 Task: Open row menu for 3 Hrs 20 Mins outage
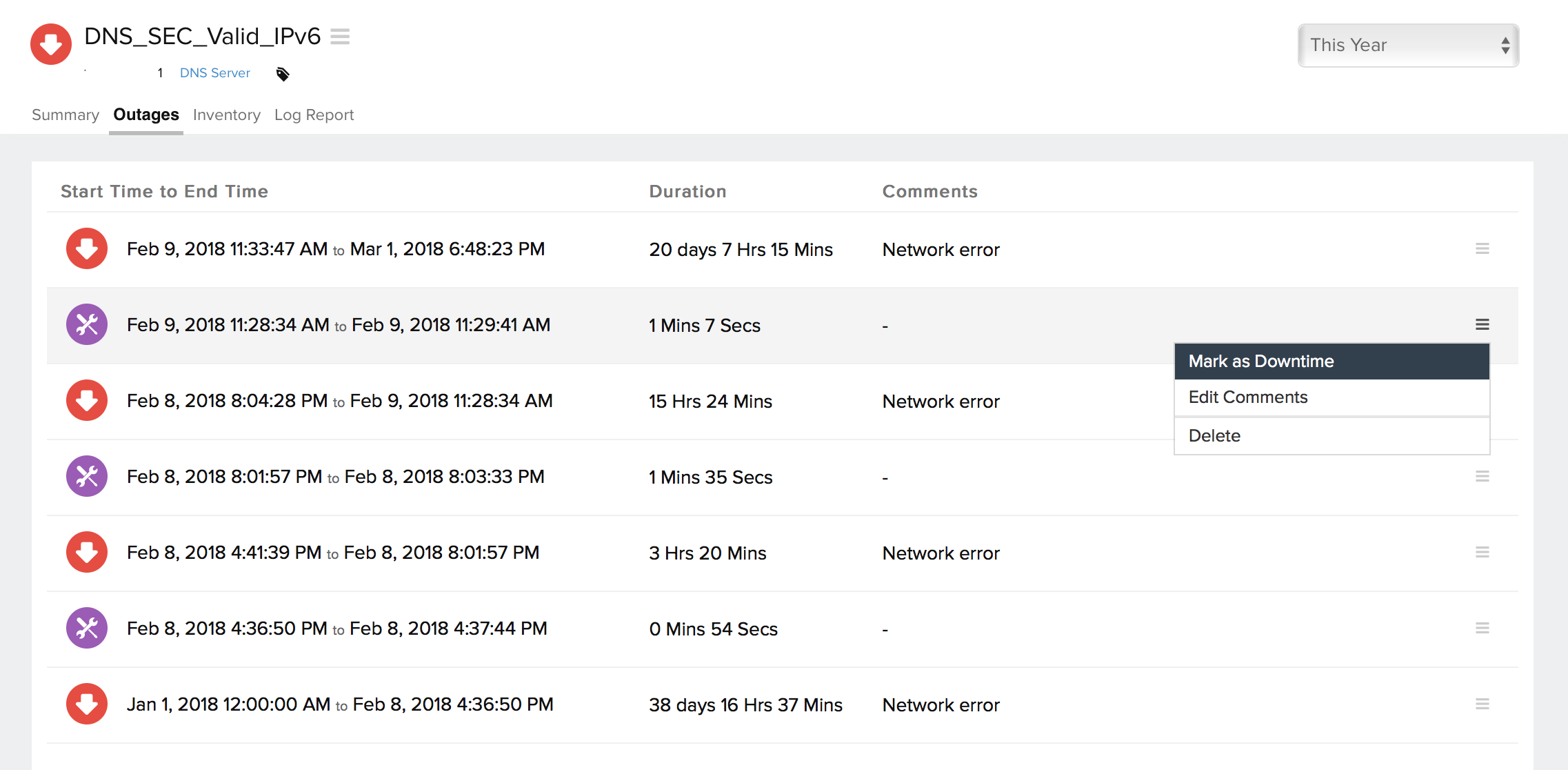1482,552
